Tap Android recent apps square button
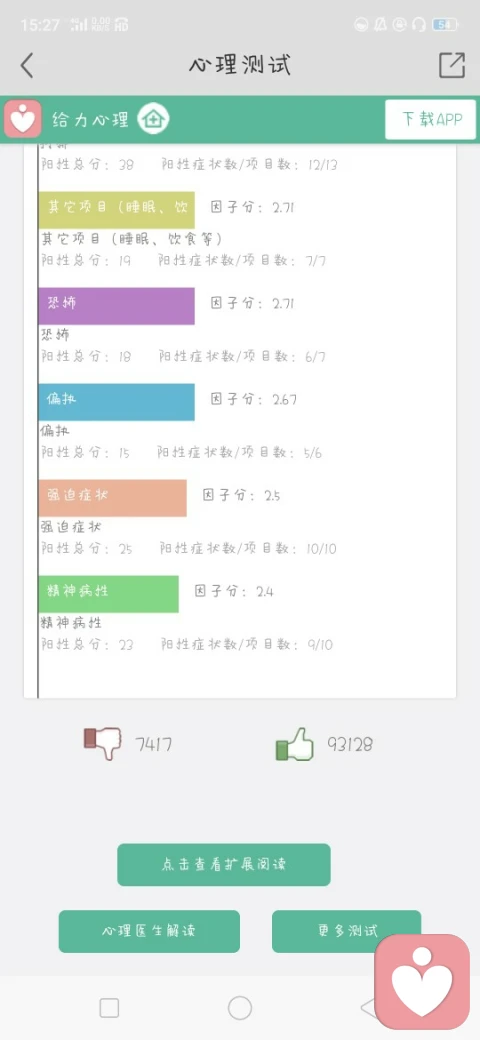Viewport: 480px width, 1040px height. pos(109,1008)
